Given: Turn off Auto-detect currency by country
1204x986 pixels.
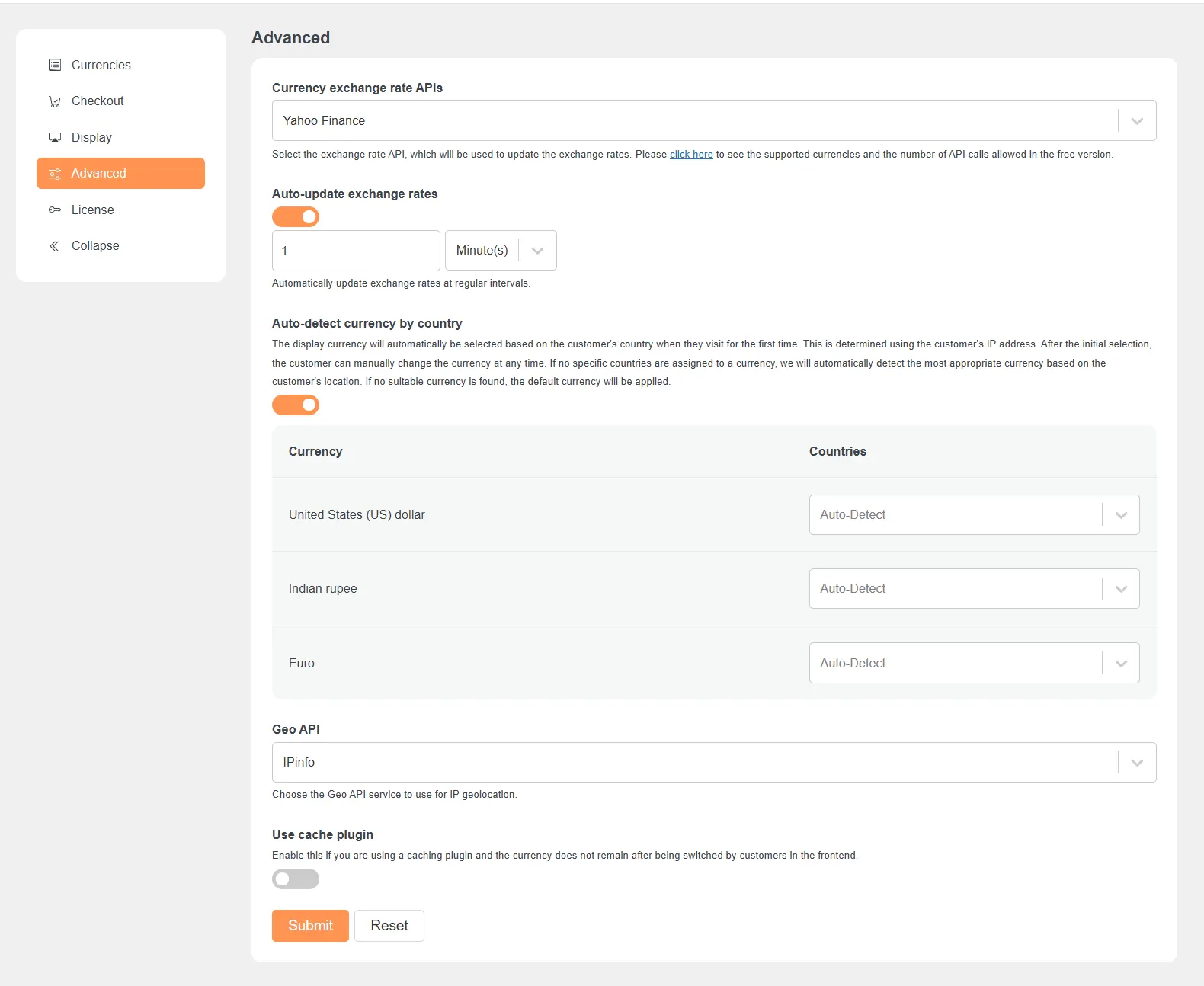Looking at the screenshot, I should (x=296, y=405).
